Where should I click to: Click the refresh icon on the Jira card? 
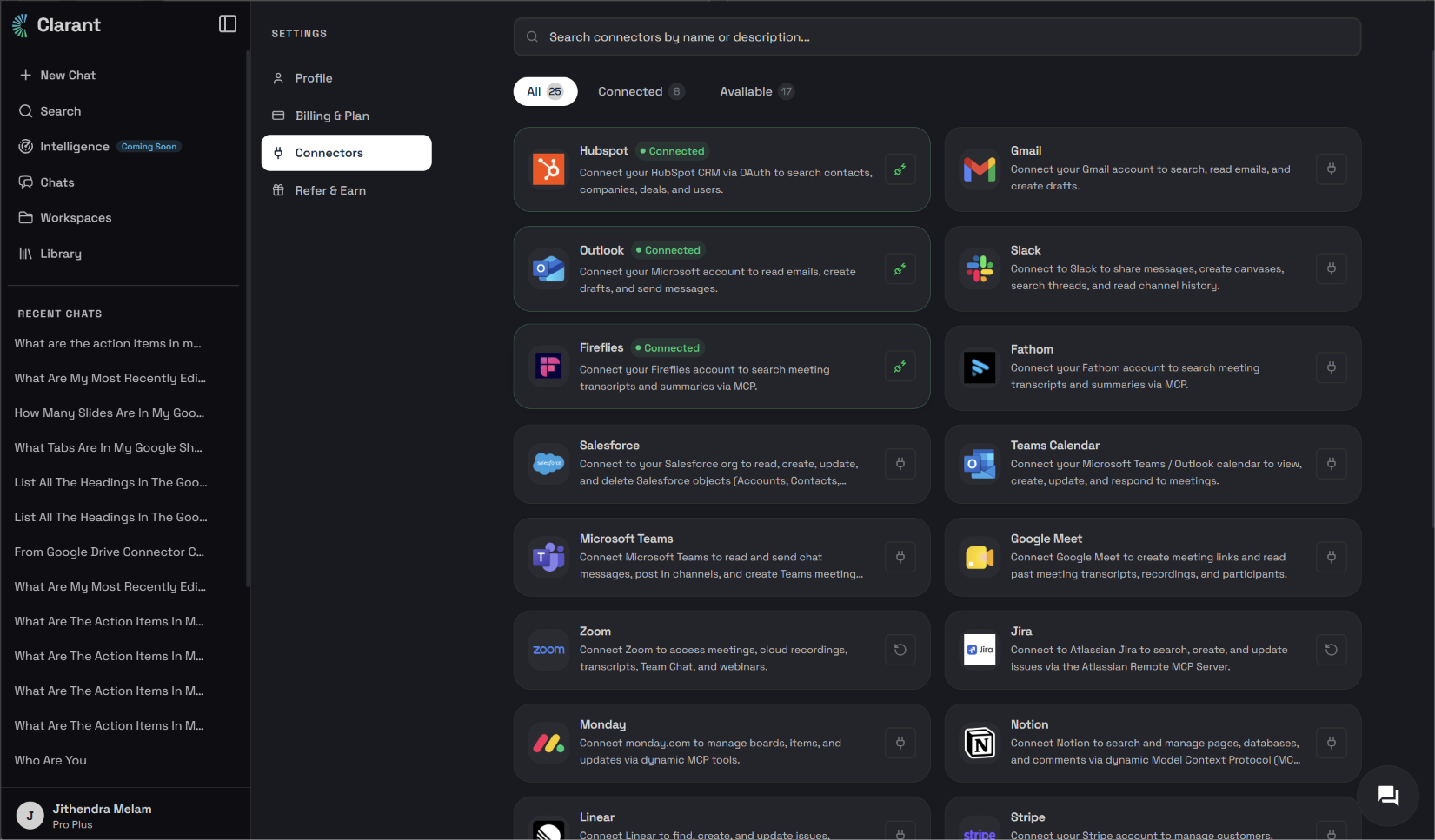[x=1332, y=650]
